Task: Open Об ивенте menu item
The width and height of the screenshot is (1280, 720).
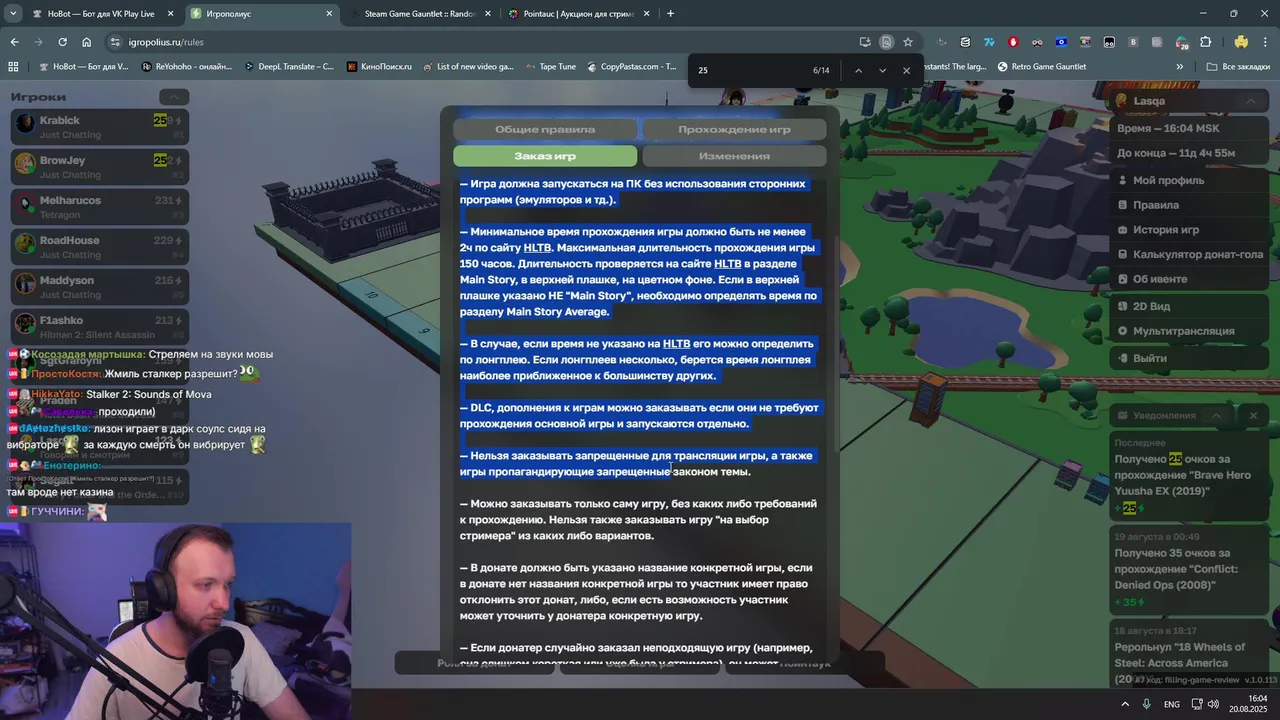Action: tap(1189, 279)
